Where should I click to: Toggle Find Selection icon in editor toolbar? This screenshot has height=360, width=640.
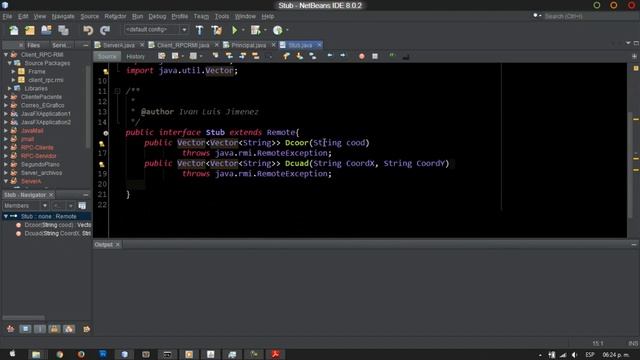click(215, 56)
